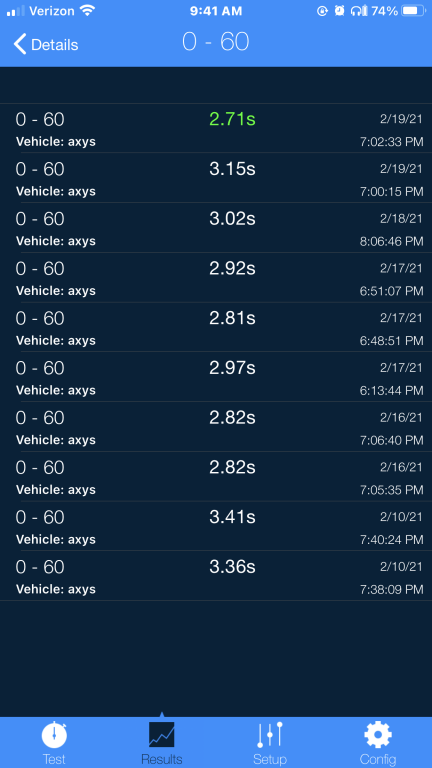This screenshot has width=432, height=768.
Task: Tap the back chevron arrow icon
Action: tap(20, 45)
